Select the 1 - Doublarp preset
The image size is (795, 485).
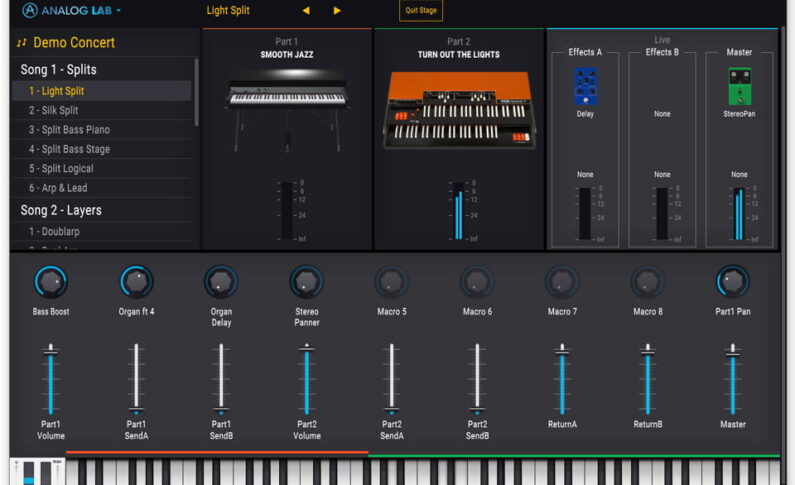101,231
